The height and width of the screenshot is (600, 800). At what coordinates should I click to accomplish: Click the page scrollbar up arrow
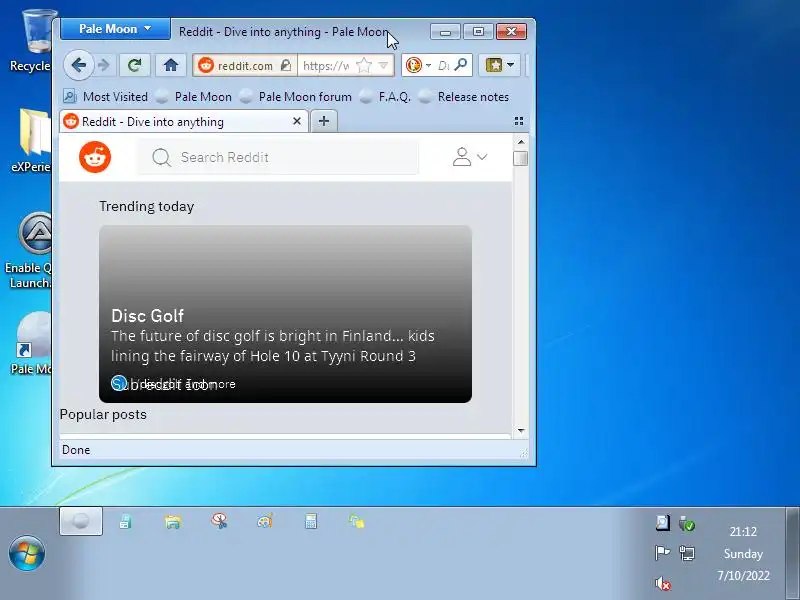(x=520, y=142)
